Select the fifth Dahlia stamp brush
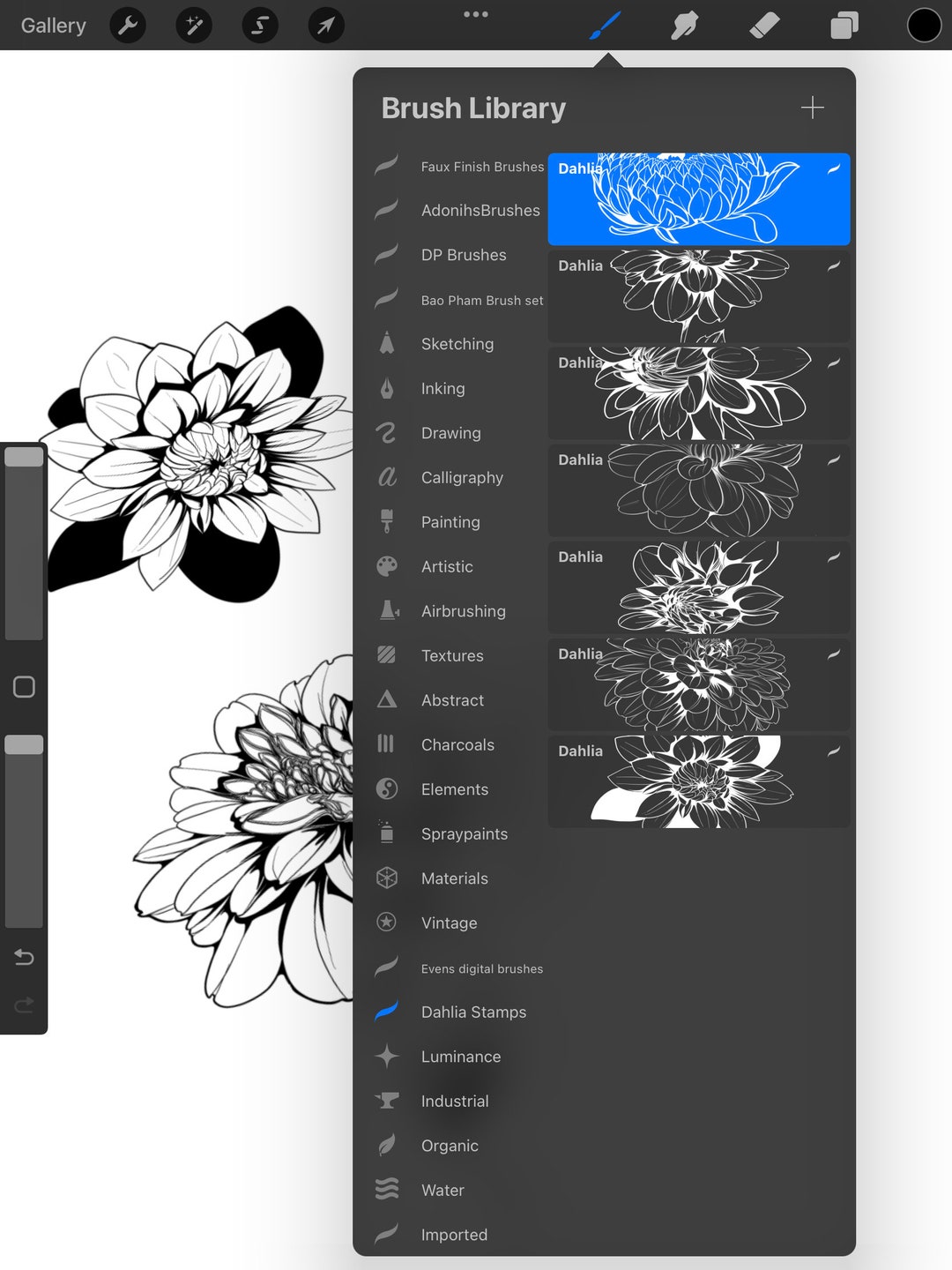Viewport: 952px width, 1270px height. click(699, 587)
